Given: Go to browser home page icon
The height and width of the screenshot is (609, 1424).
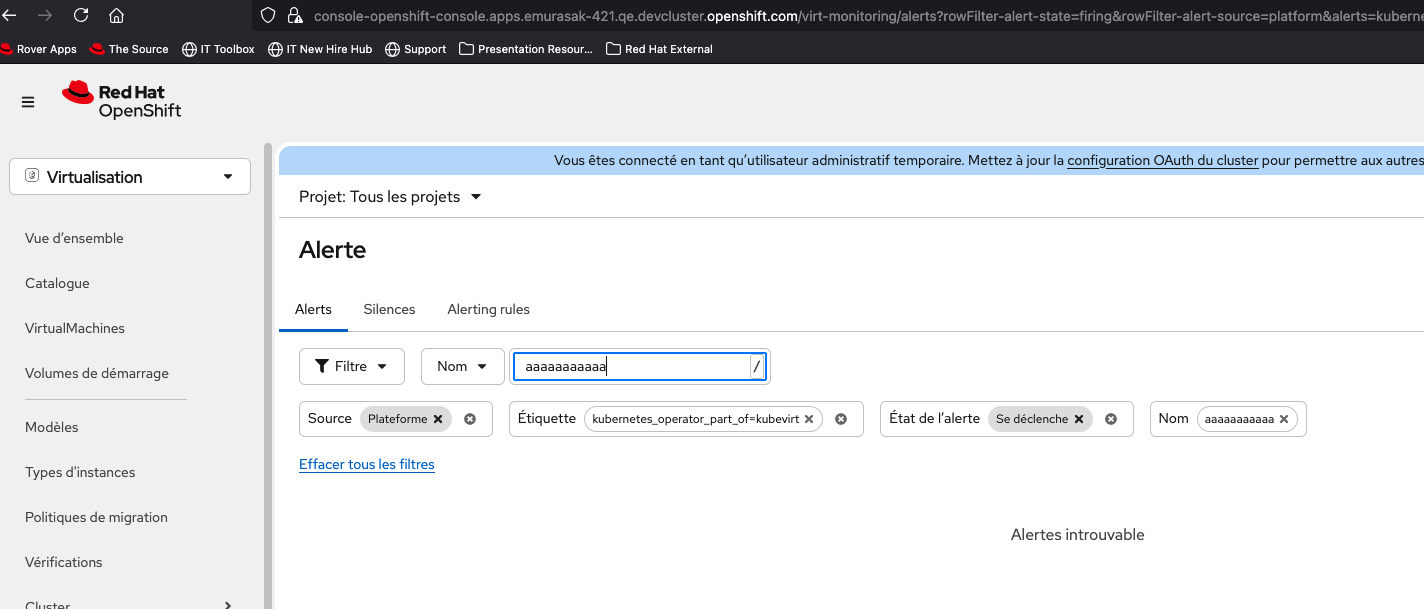Looking at the screenshot, I should coord(116,16).
